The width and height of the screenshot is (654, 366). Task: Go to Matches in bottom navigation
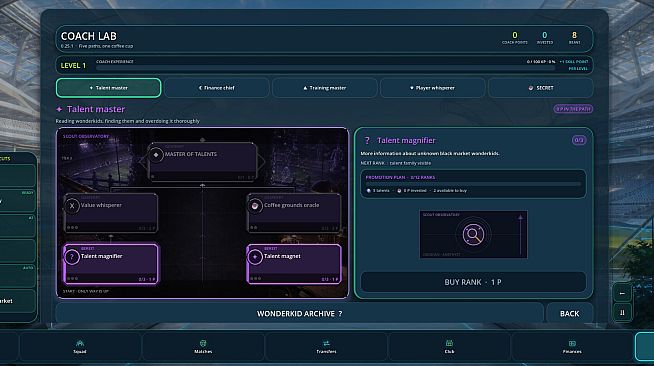pyautogui.click(x=203, y=346)
